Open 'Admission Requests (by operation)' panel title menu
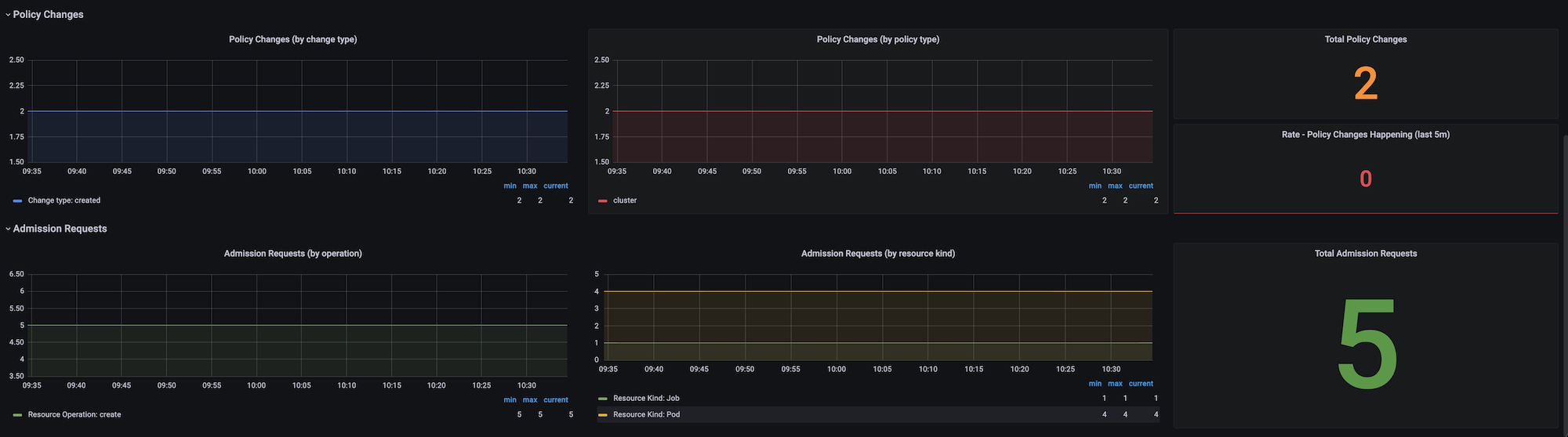 (292, 254)
